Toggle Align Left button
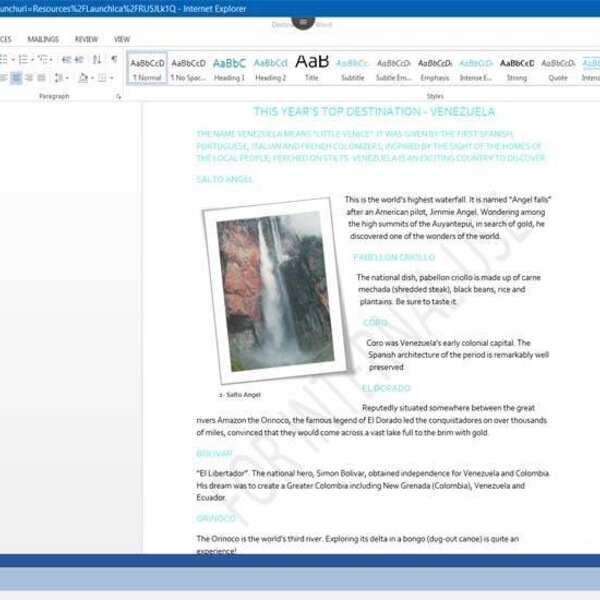 click(x=3, y=78)
